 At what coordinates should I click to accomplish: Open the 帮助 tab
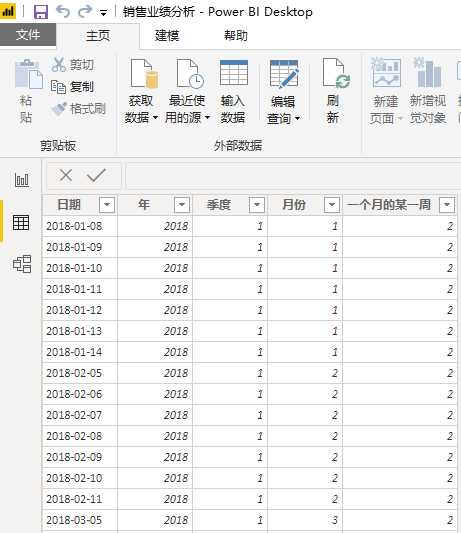pos(236,35)
